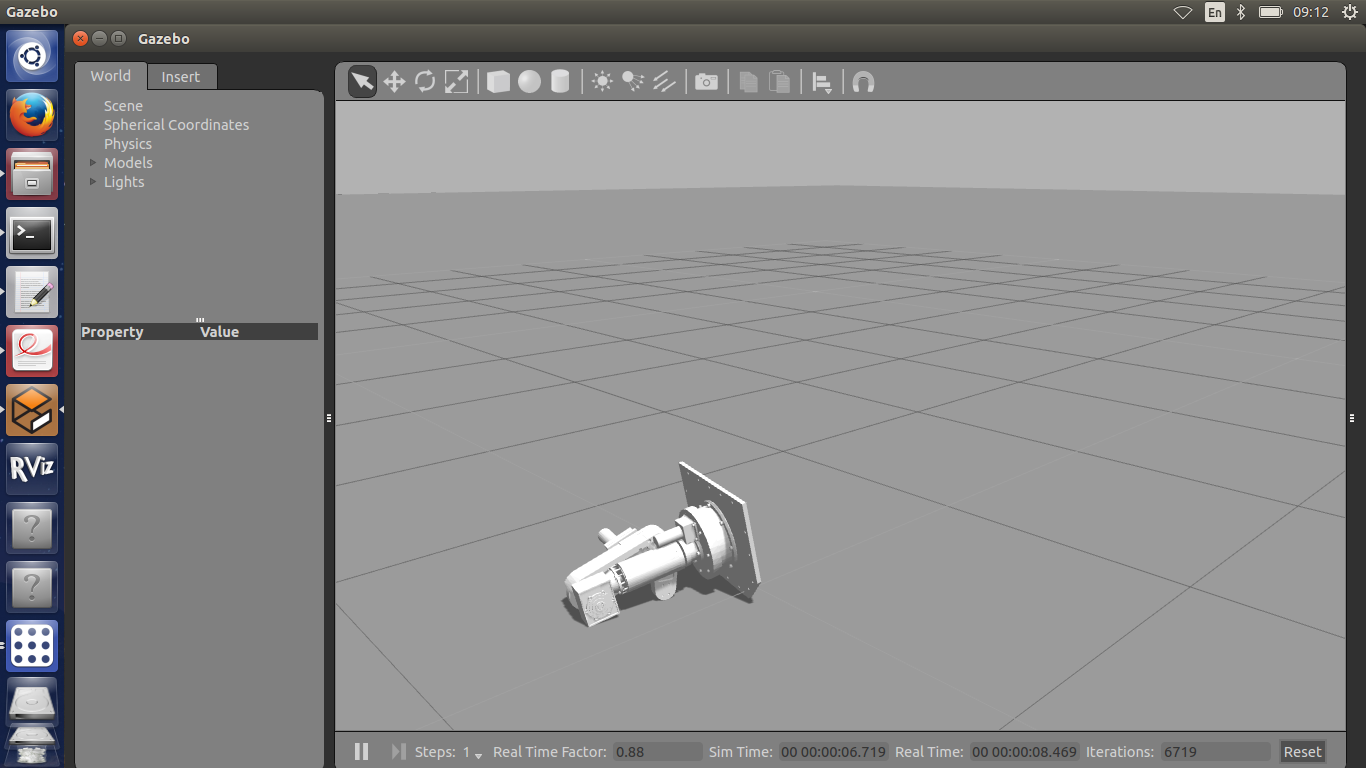Switch to the World tab

coord(111,76)
